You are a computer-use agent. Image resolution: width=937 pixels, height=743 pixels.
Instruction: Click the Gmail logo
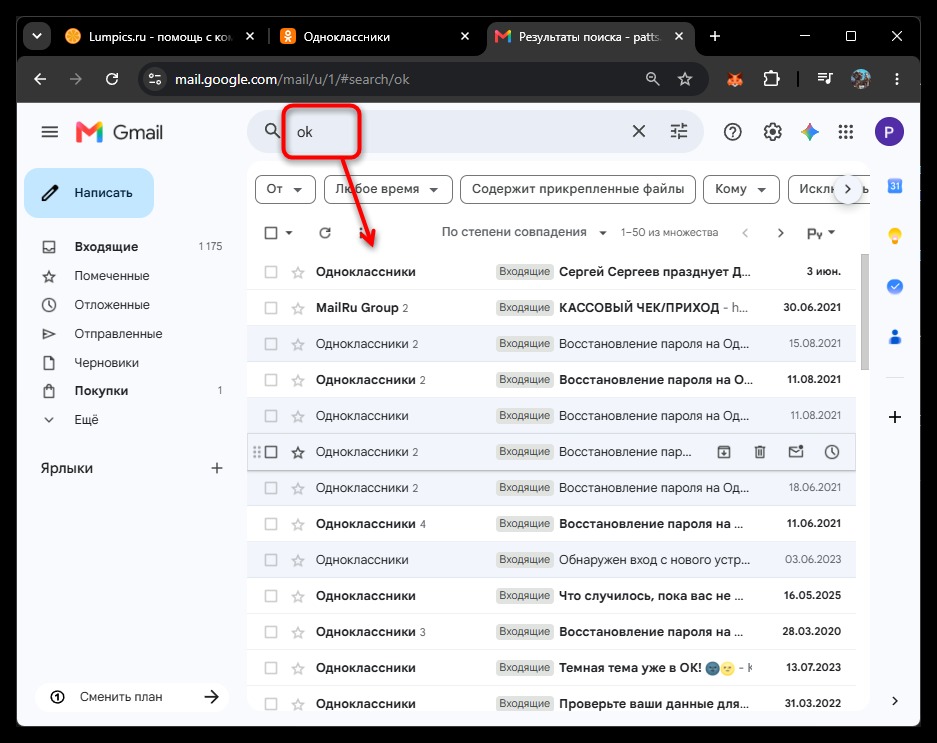tap(120, 132)
